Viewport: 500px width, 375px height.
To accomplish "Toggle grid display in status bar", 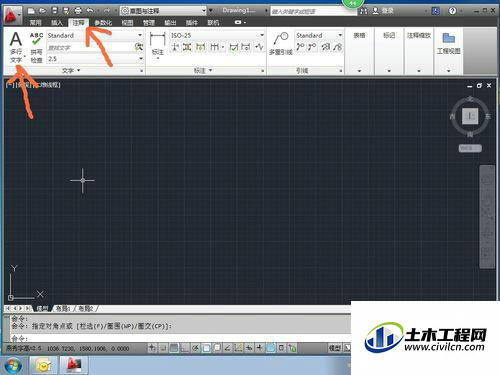I will tap(174, 348).
